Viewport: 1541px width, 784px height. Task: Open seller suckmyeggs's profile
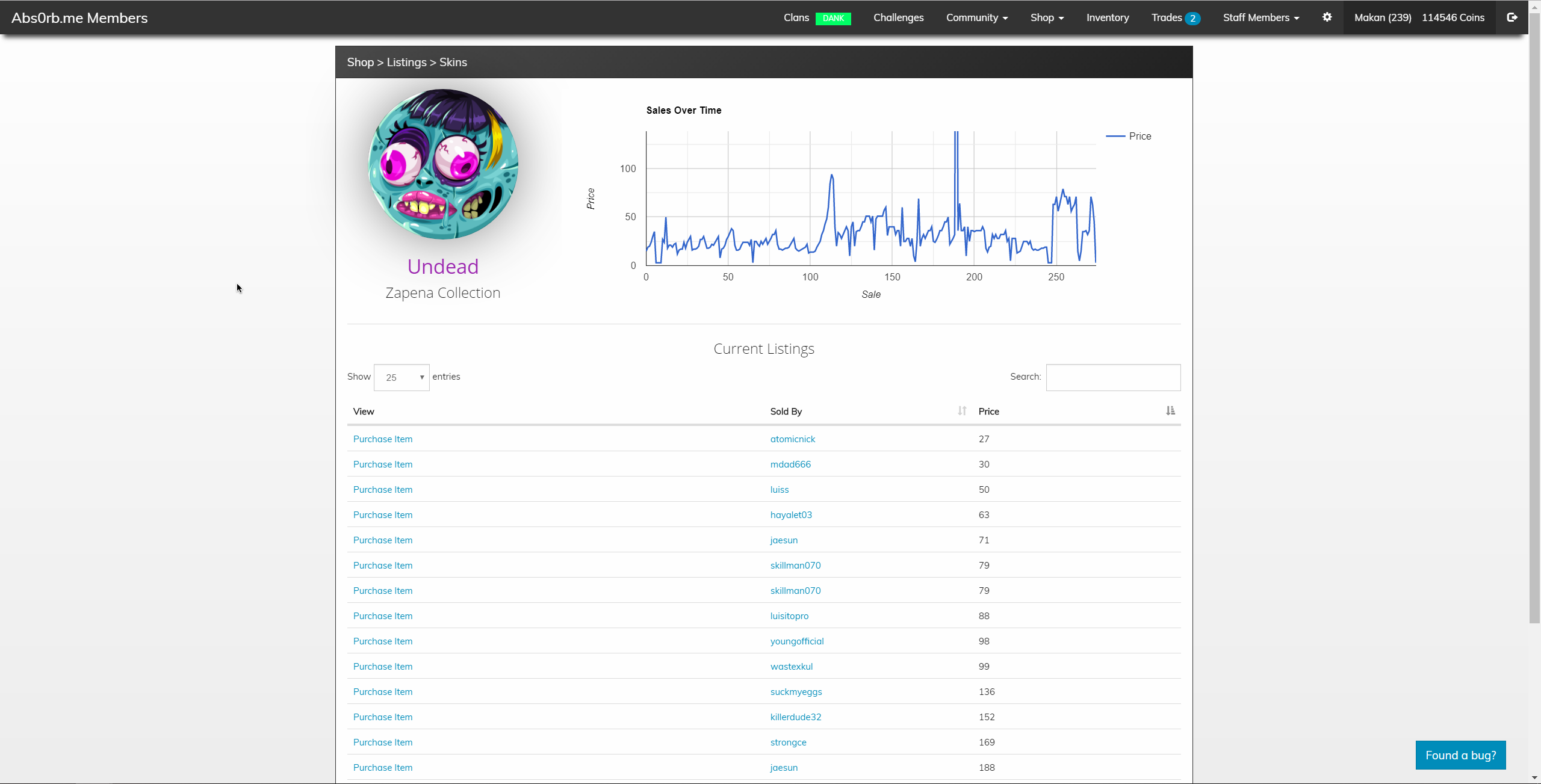click(796, 691)
